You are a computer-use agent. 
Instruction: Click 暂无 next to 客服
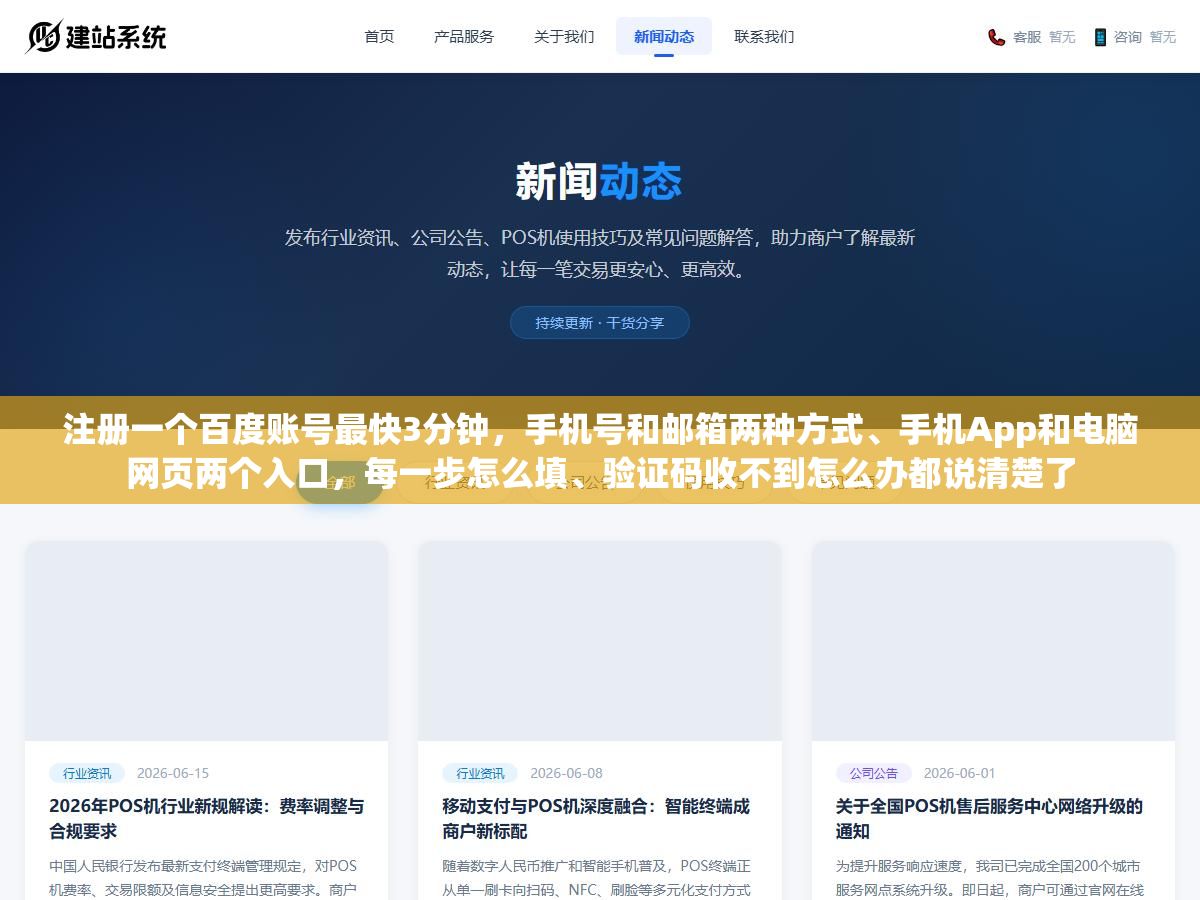[x=1062, y=37]
